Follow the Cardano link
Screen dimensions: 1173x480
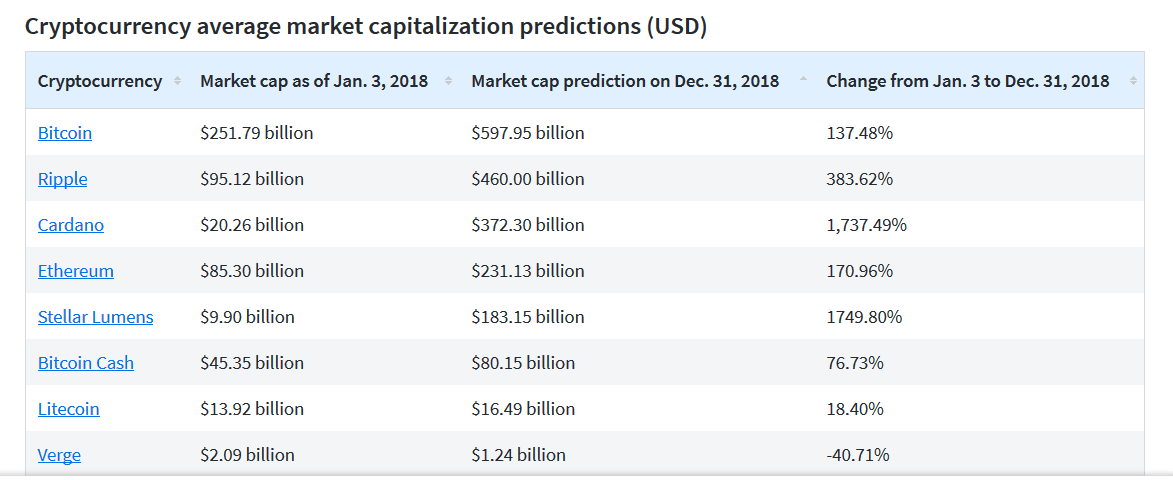[71, 225]
